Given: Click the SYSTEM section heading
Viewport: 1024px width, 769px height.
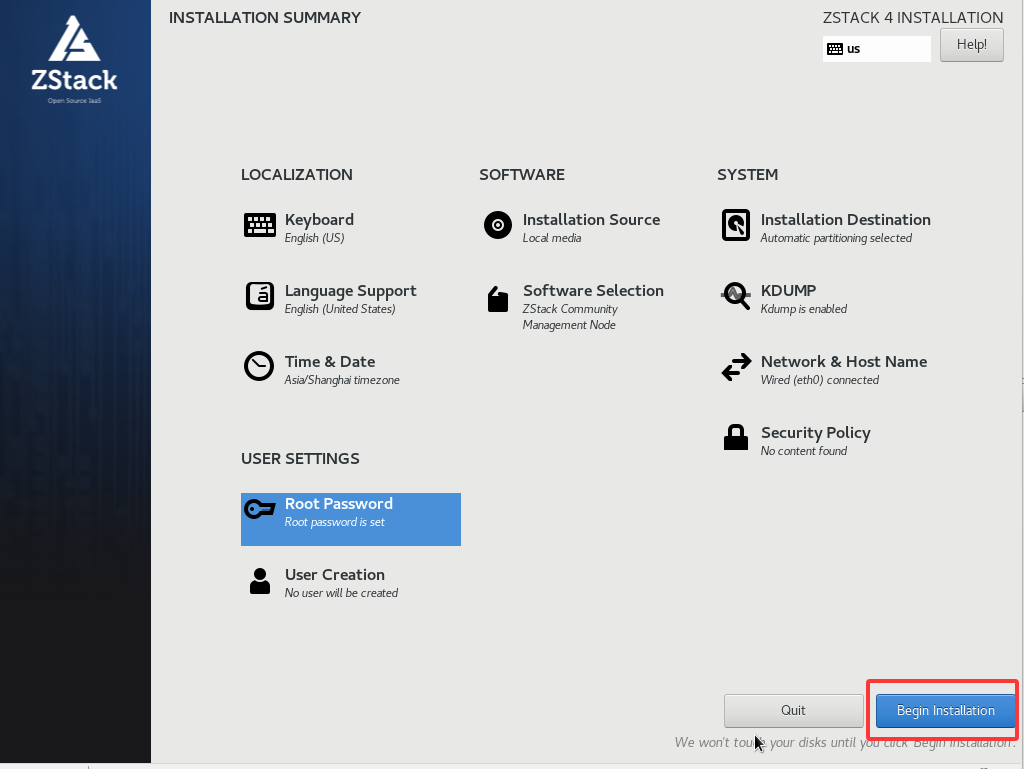Looking at the screenshot, I should (x=747, y=174).
